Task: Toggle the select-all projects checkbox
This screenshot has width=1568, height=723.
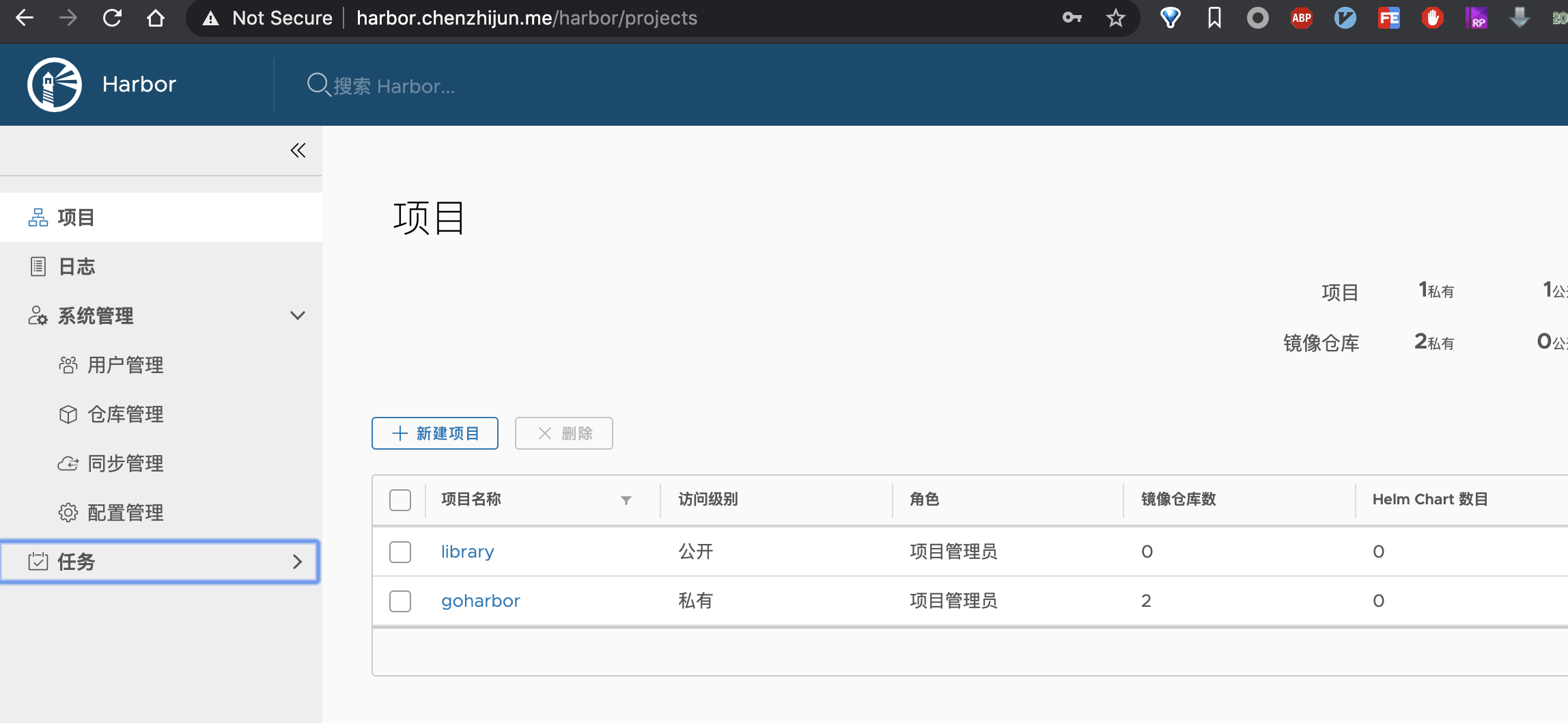Action: tap(400, 500)
